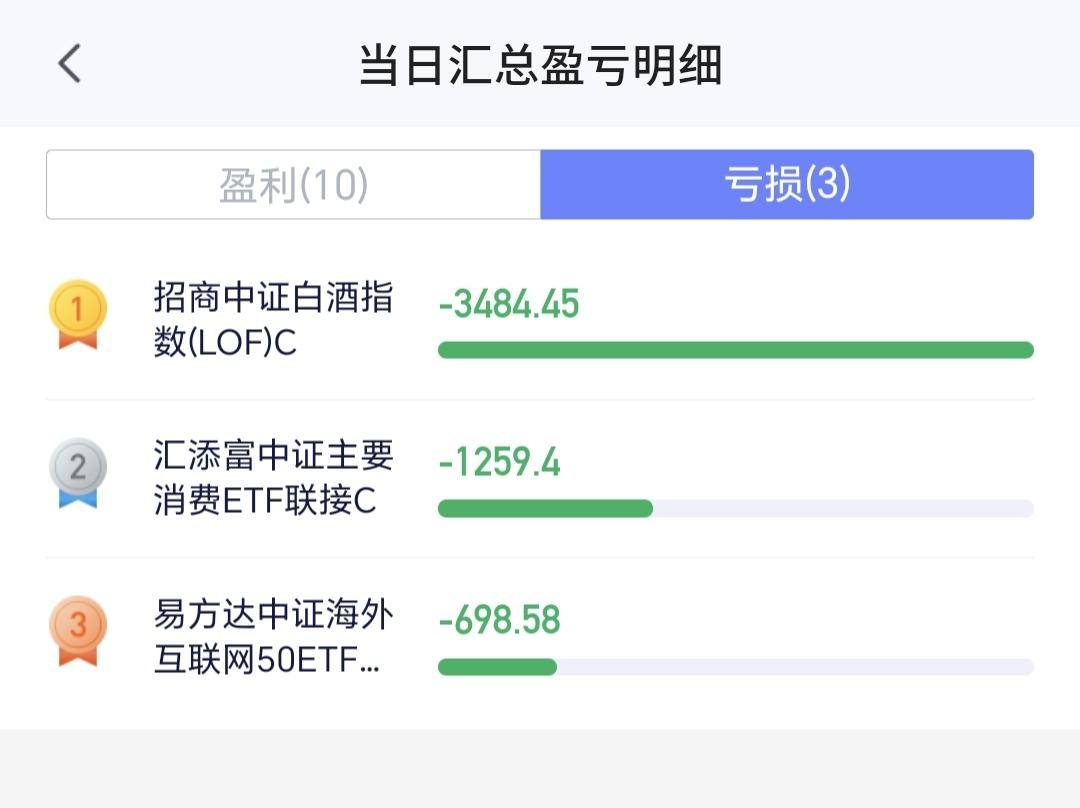Image resolution: width=1080 pixels, height=808 pixels.
Task: Click the short green bar for 海外互联网50ETF
Action: point(497,667)
